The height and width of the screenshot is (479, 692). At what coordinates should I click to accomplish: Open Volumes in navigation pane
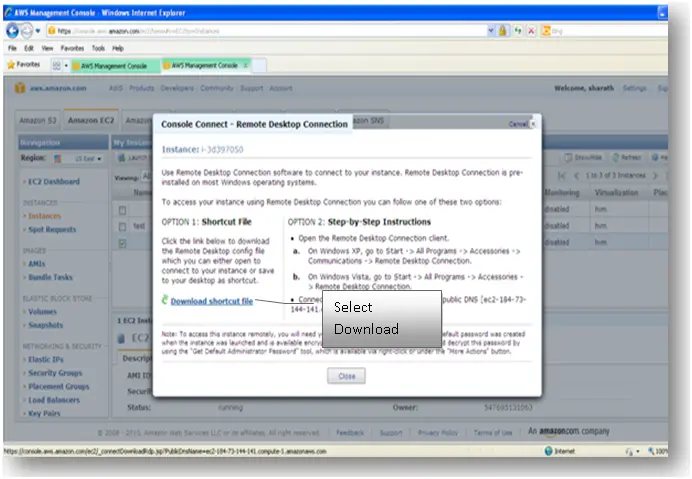pos(42,312)
